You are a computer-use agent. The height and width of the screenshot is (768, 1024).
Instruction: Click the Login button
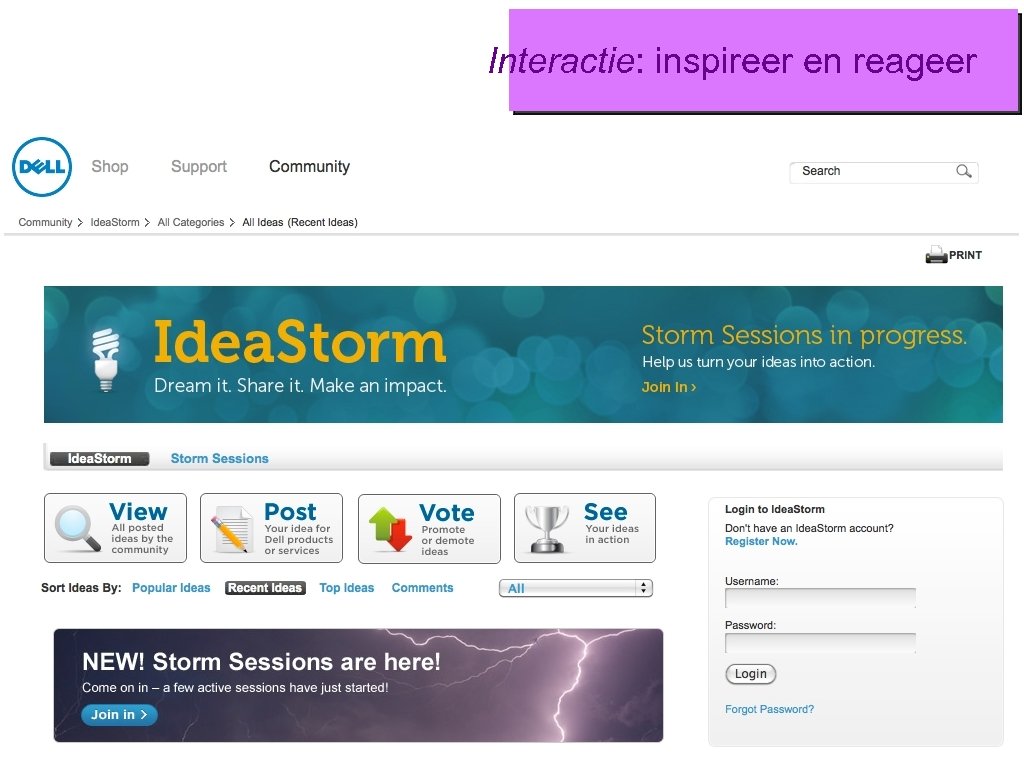[x=750, y=674]
